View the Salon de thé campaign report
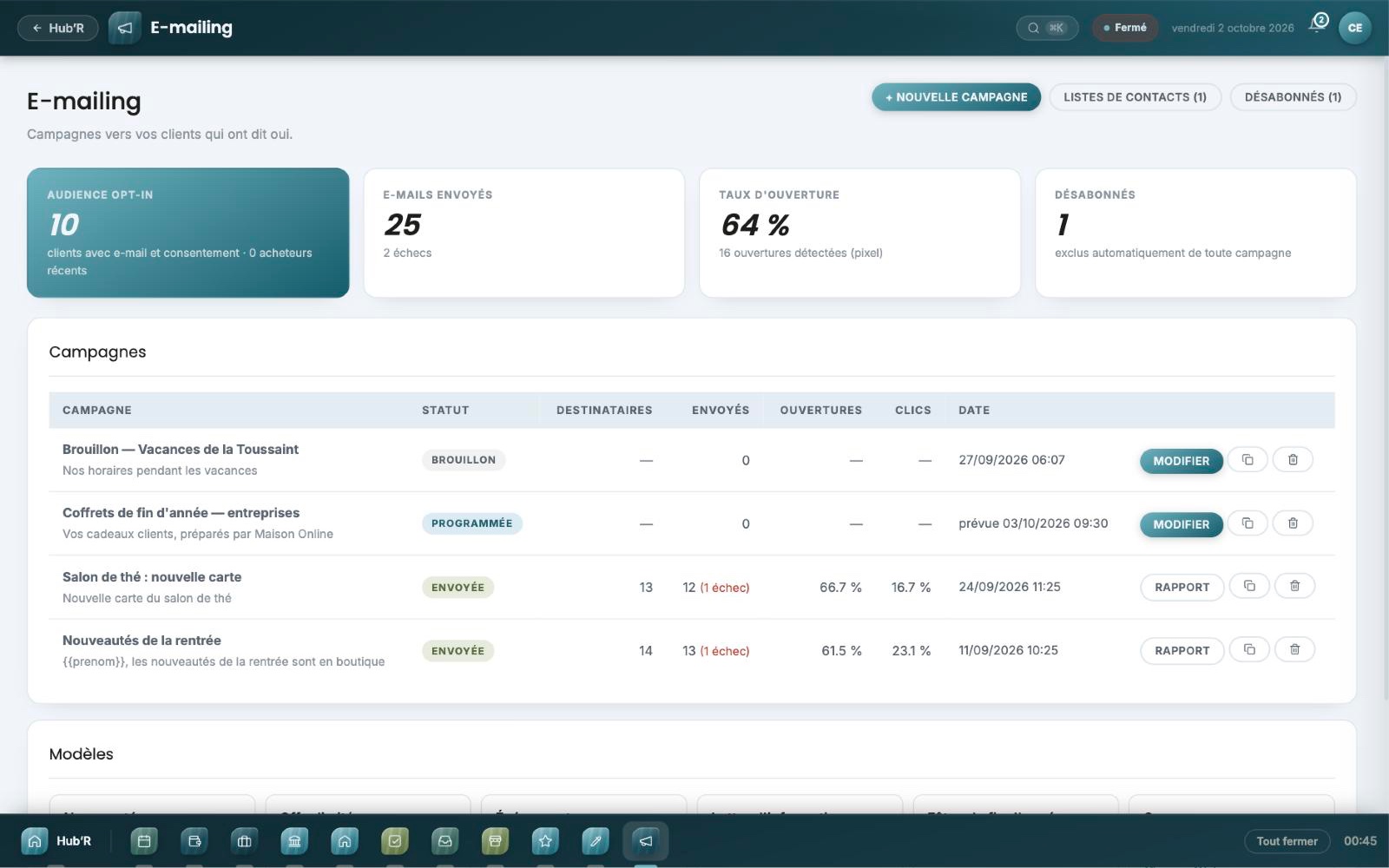1389x868 pixels. tap(1182, 588)
